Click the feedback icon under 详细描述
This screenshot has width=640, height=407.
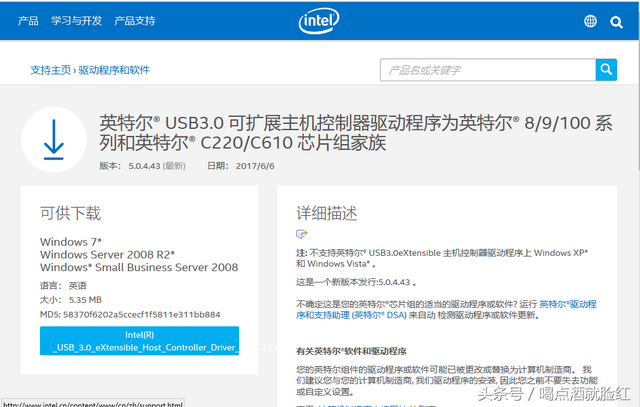301,234
